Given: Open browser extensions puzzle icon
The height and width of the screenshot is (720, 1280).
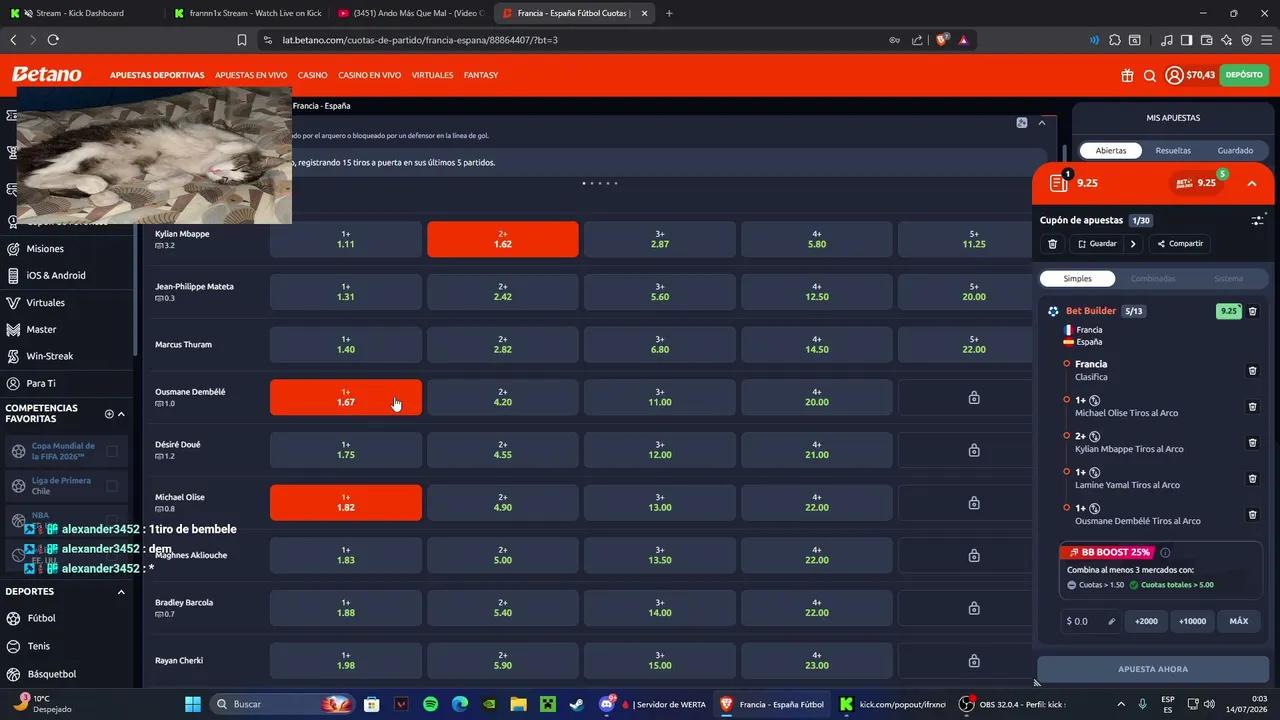Looking at the screenshot, I should pyautogui.click(x=1113, y=40).
